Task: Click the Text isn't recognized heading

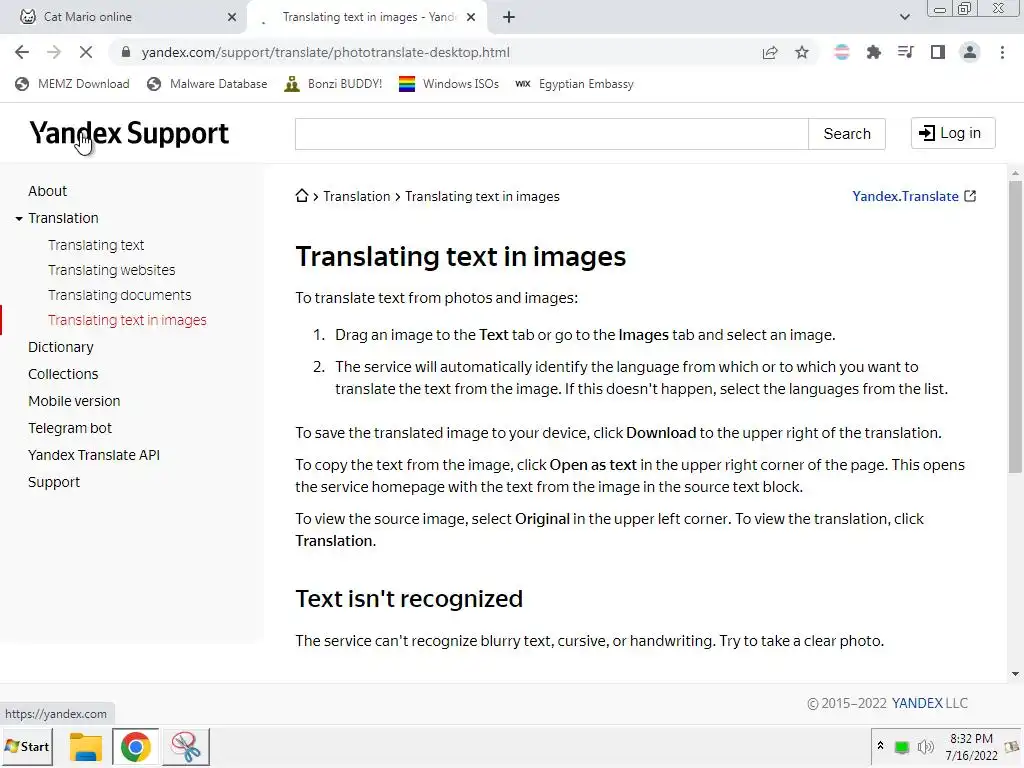Action: 409,599
